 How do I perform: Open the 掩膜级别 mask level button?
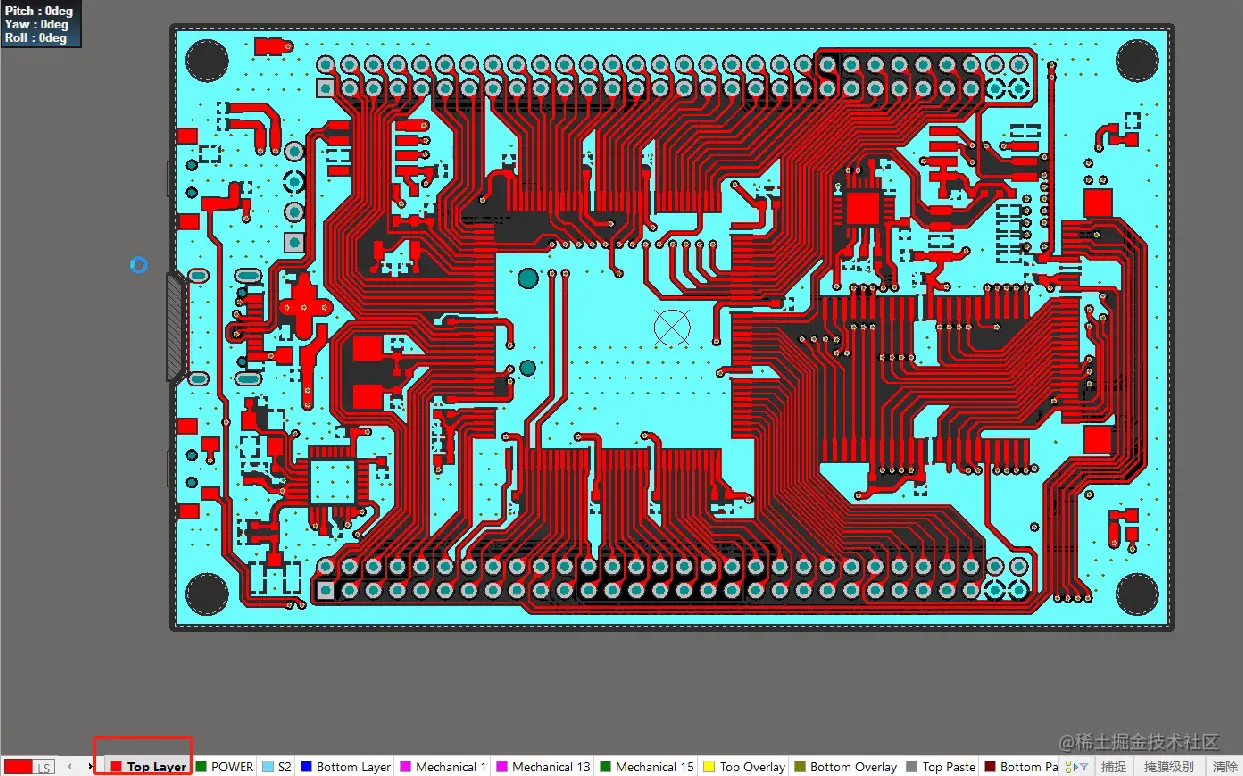pyautogui.click(x=1169, y=767)
